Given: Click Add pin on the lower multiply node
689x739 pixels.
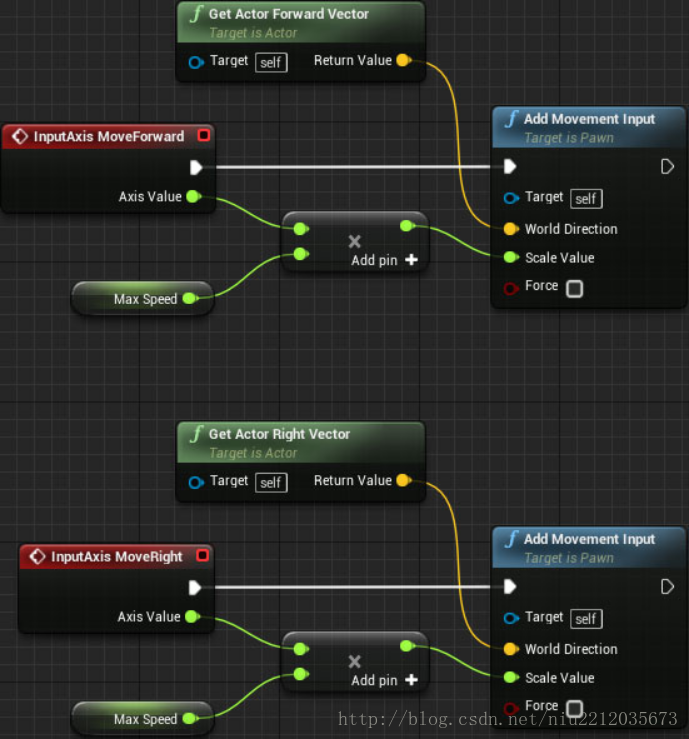Looking at the screenshot, I should [x=385, y=680].
